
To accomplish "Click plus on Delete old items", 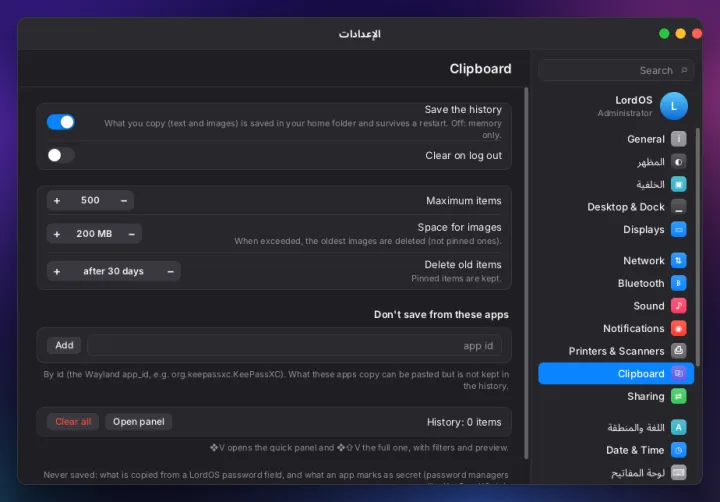I will tap(57, 271).
